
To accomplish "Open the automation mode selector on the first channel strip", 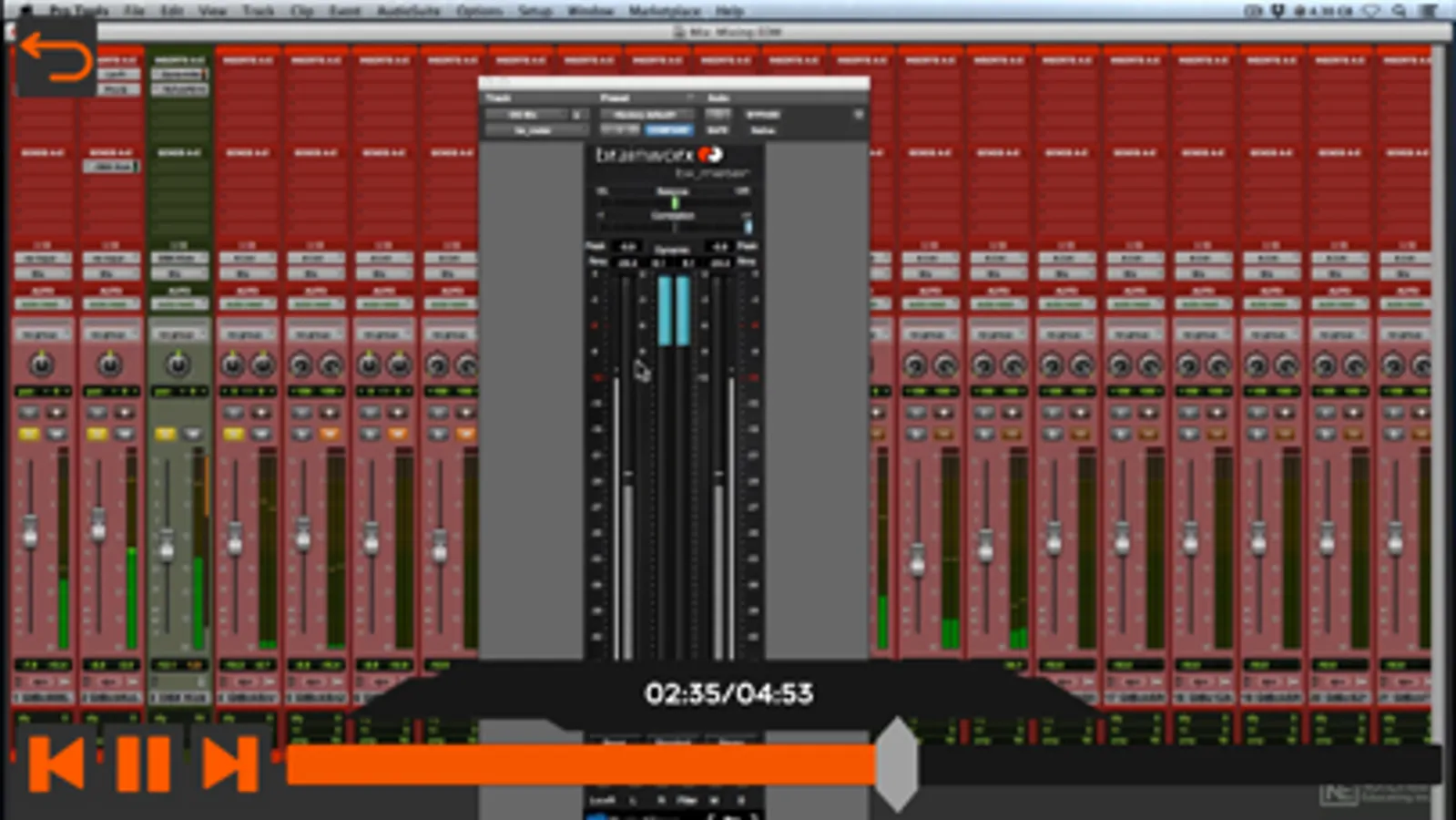I will pos(42,303).
